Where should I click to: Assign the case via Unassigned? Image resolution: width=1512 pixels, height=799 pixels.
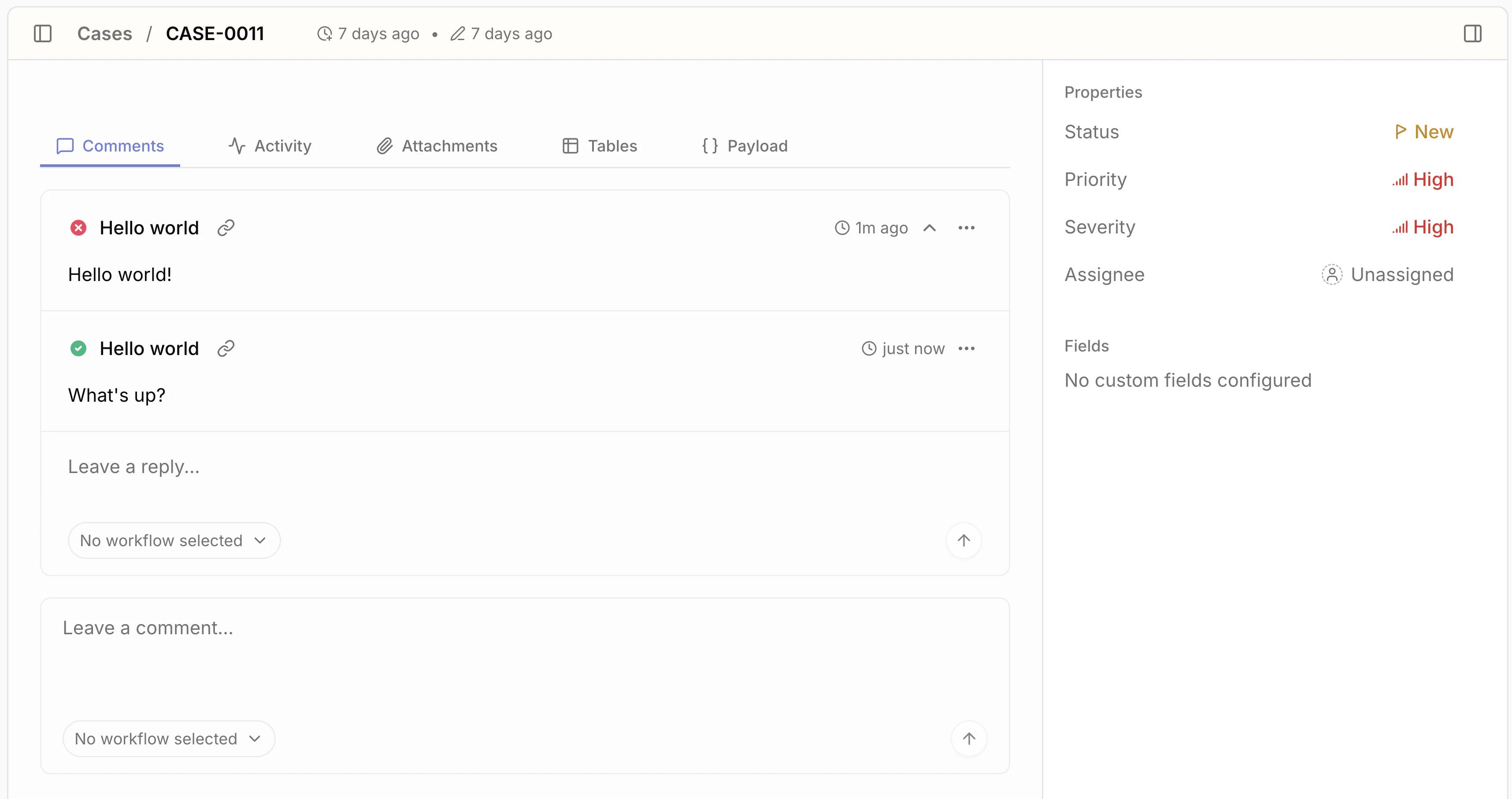pos(1388,274)
